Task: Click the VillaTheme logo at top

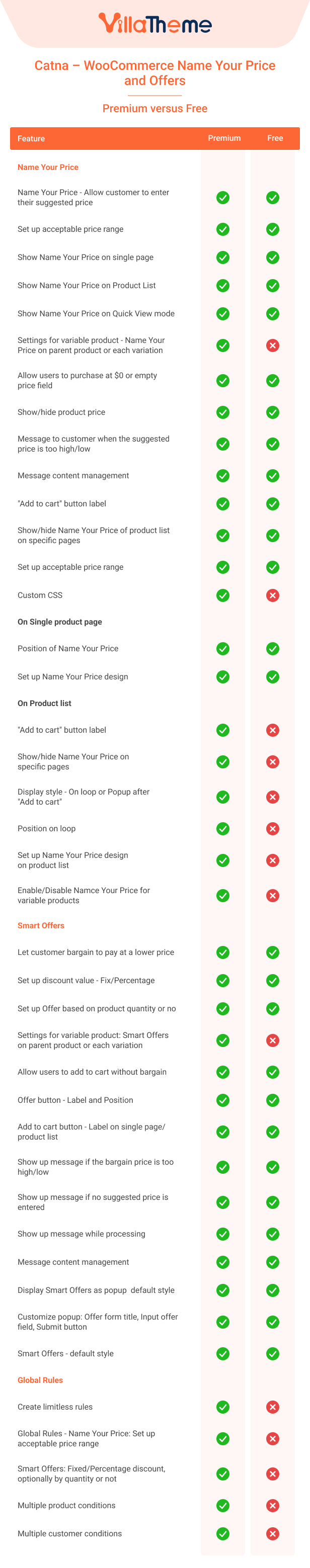Action: (154, 24)
